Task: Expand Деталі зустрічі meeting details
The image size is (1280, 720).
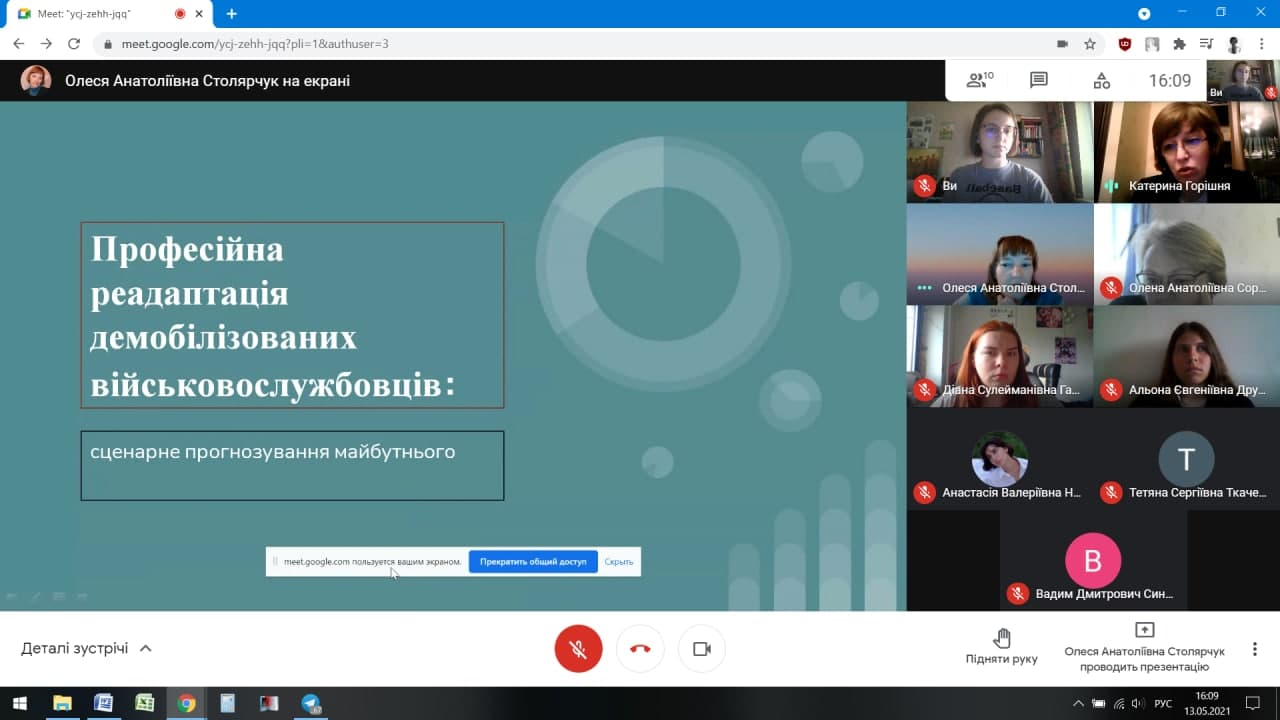Action: (x=87, y=648)
